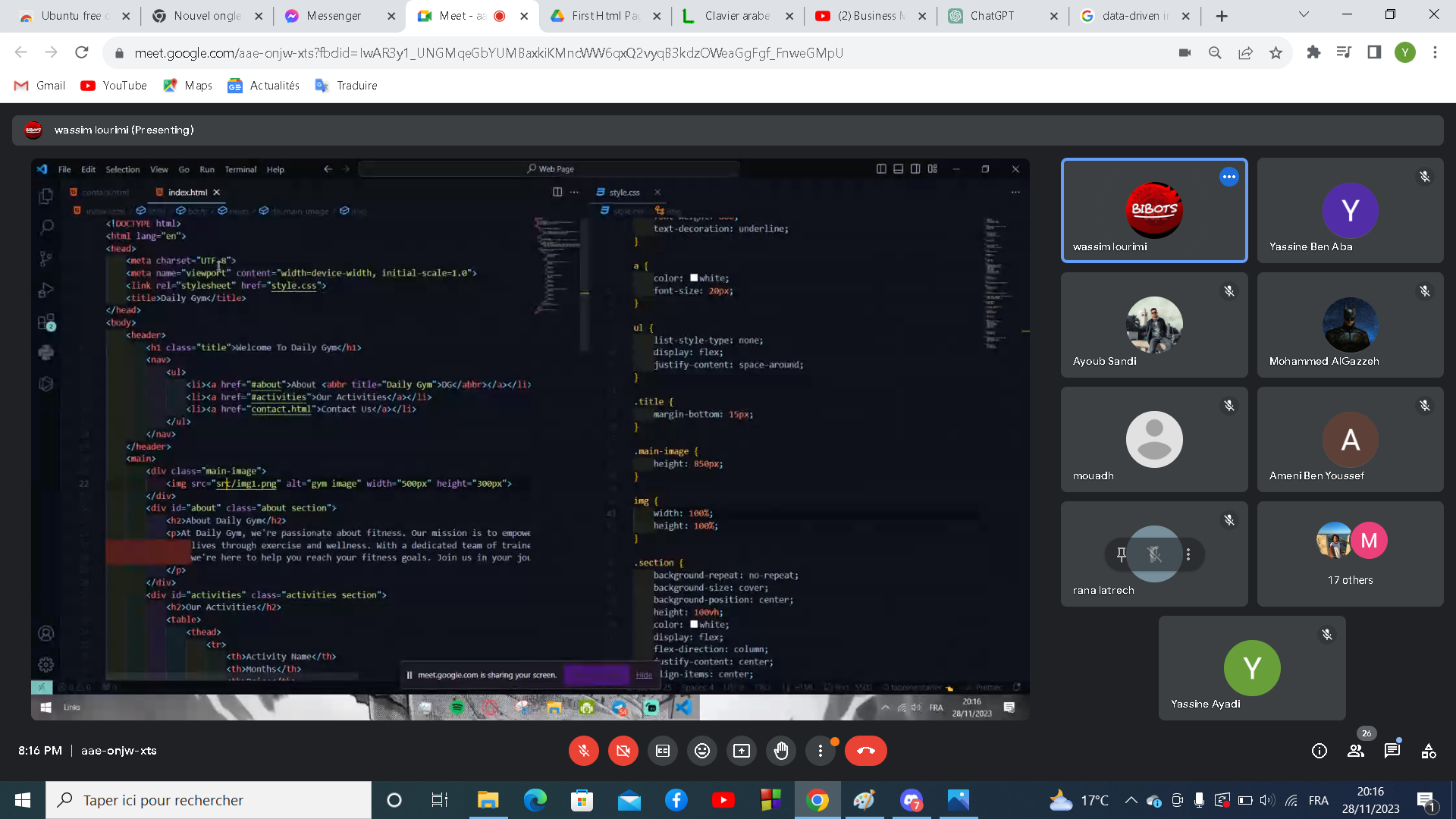Switch to the Nouvel onglet browser tab
This screenshot has height=819, width=1456.
point(206,16)
